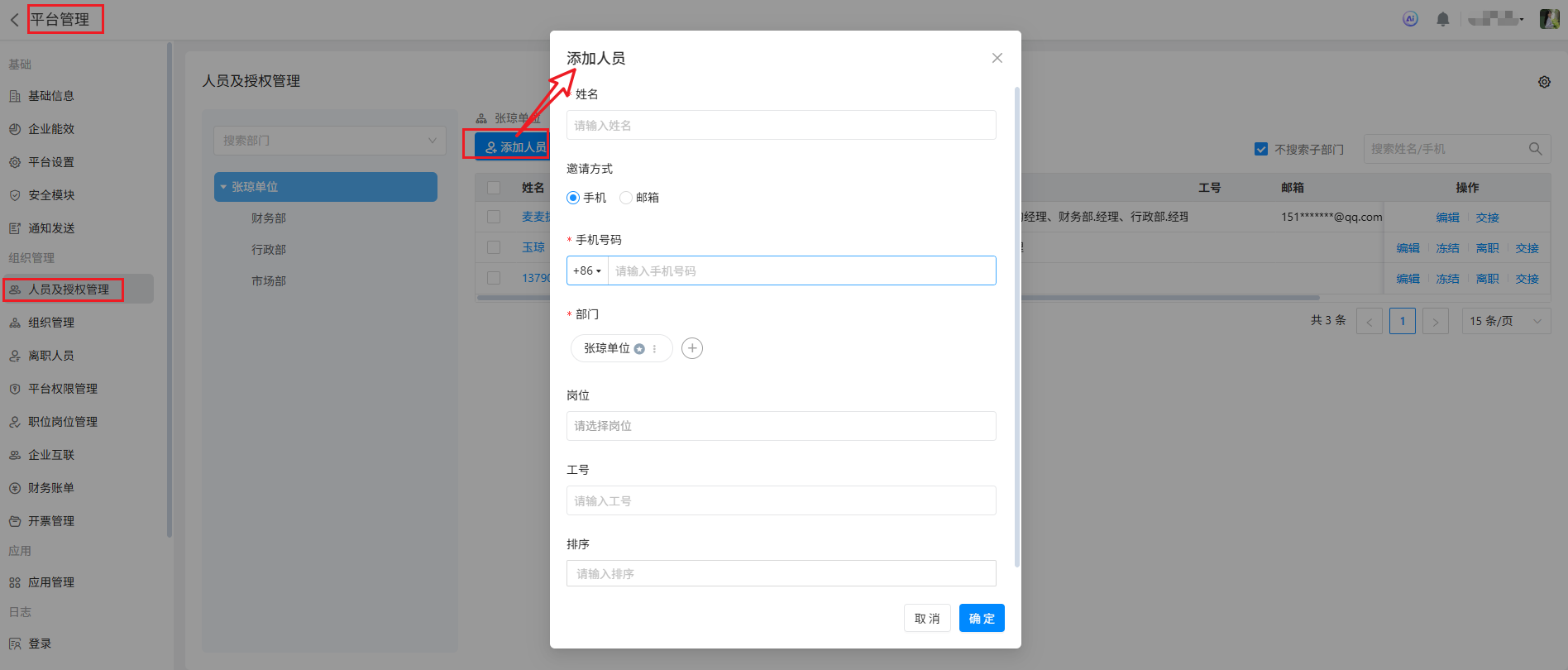Click 离职 in the 玉琼 row
The width and height of the screenshot is (1568, 670).
1488,248
